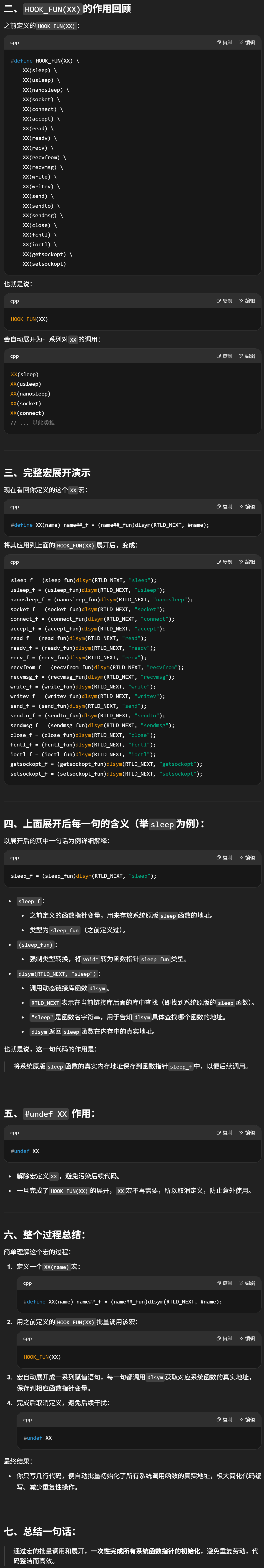Image resolution: width=264 pixels, height=1568 pixels.
Task: Click the setsockopt_f dlsym assignment line
Action: [x=106, y=774]
